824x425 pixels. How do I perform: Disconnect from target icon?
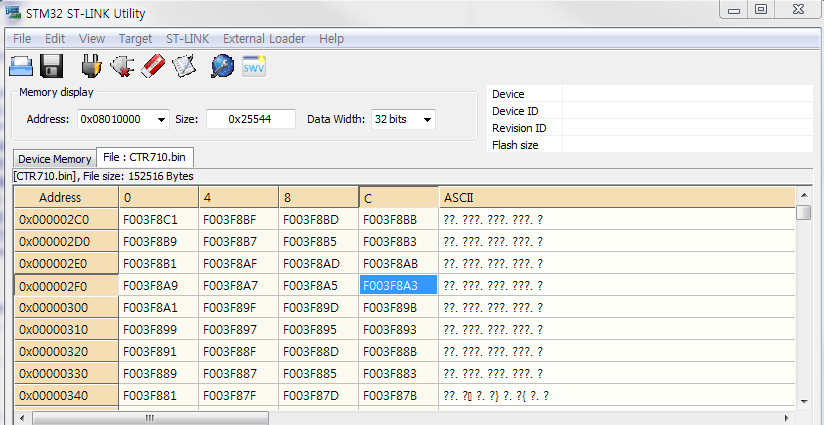(122, 66)
